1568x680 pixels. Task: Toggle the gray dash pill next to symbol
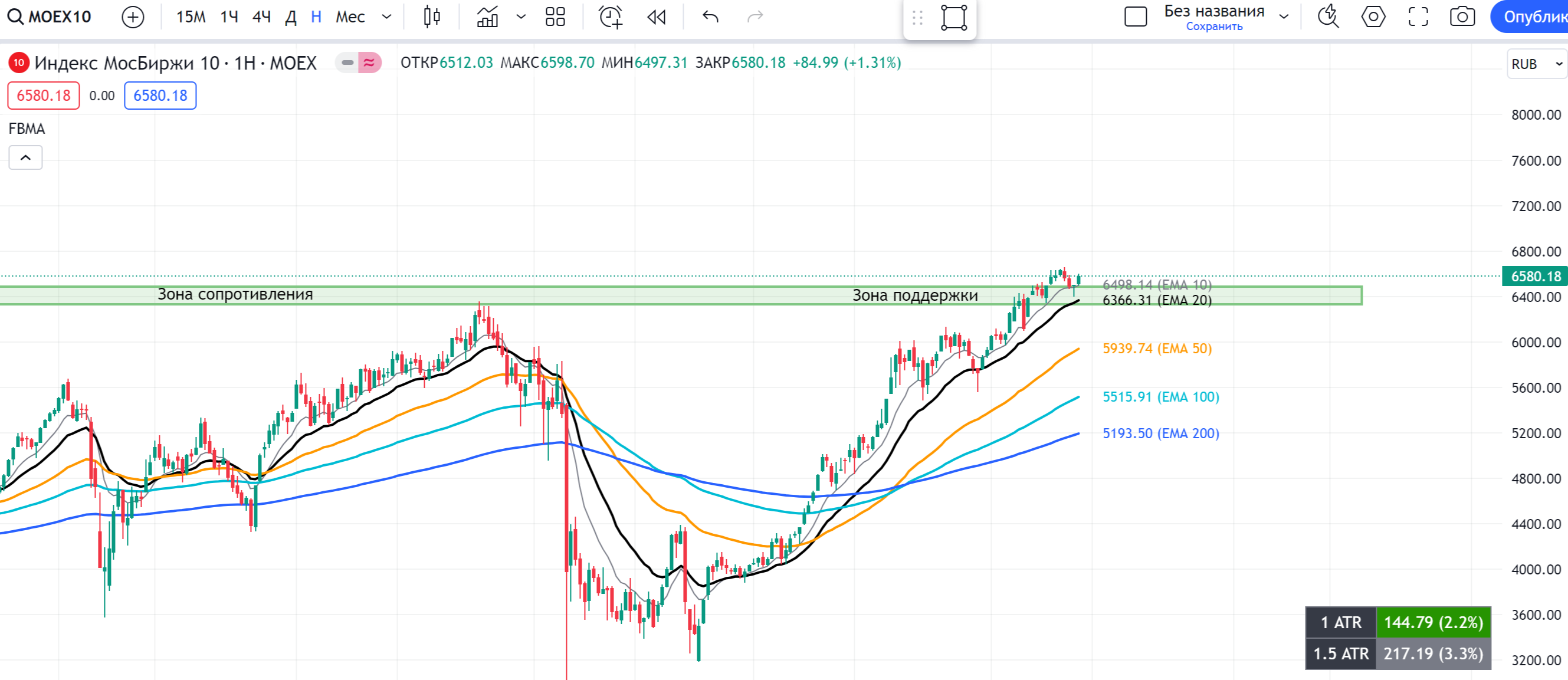click(x=347, y=63)
